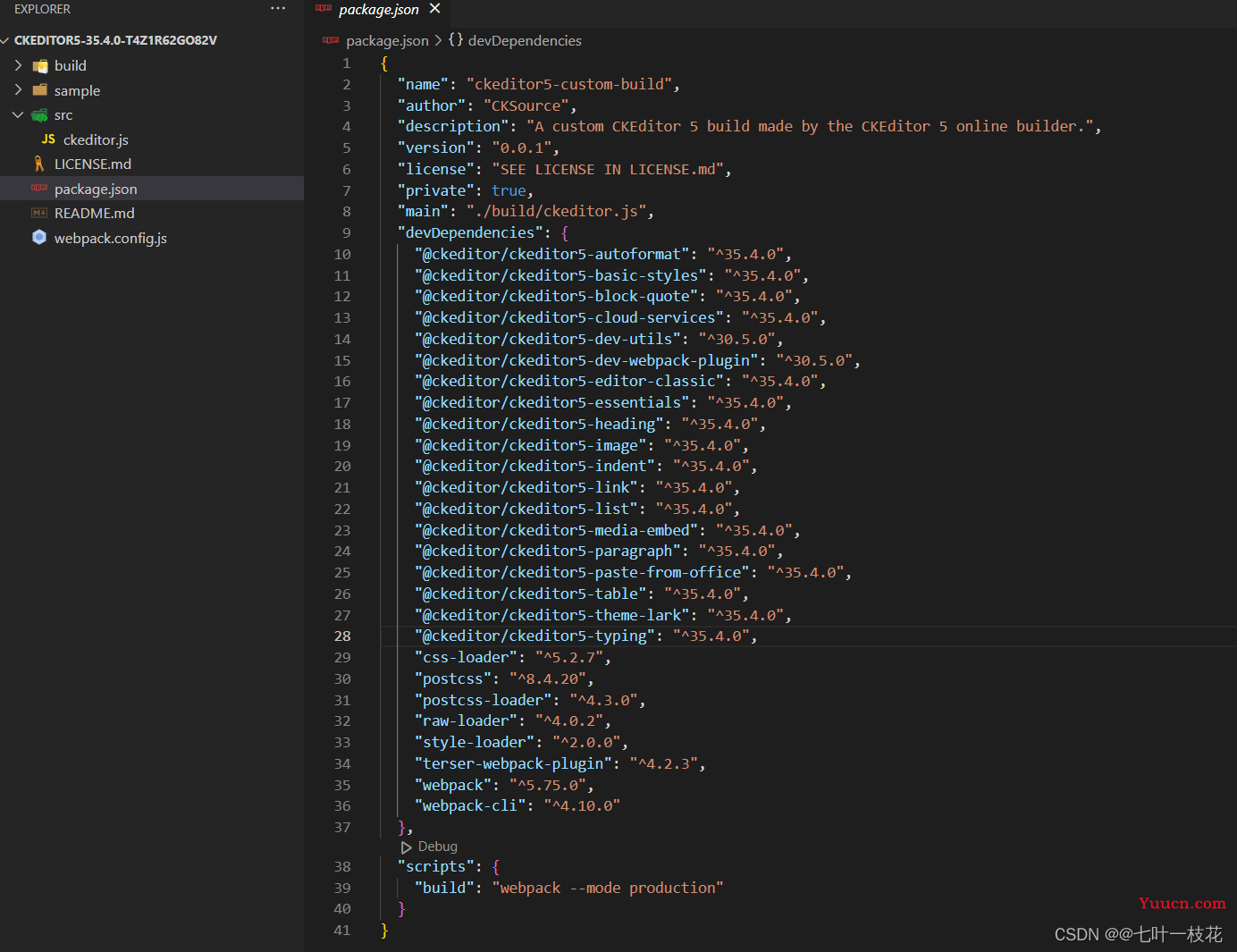
Task: Close the package.json editor tab
Action: pyautogui.click(x=435, y=9)
